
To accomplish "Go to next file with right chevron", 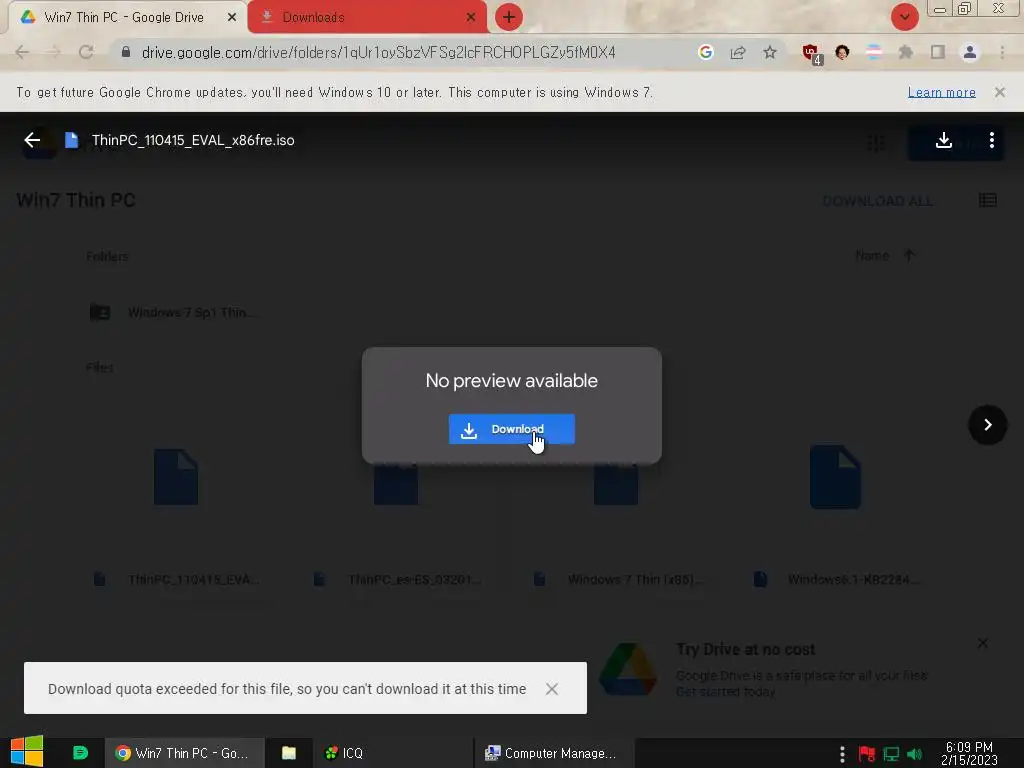I will (987, 425).
